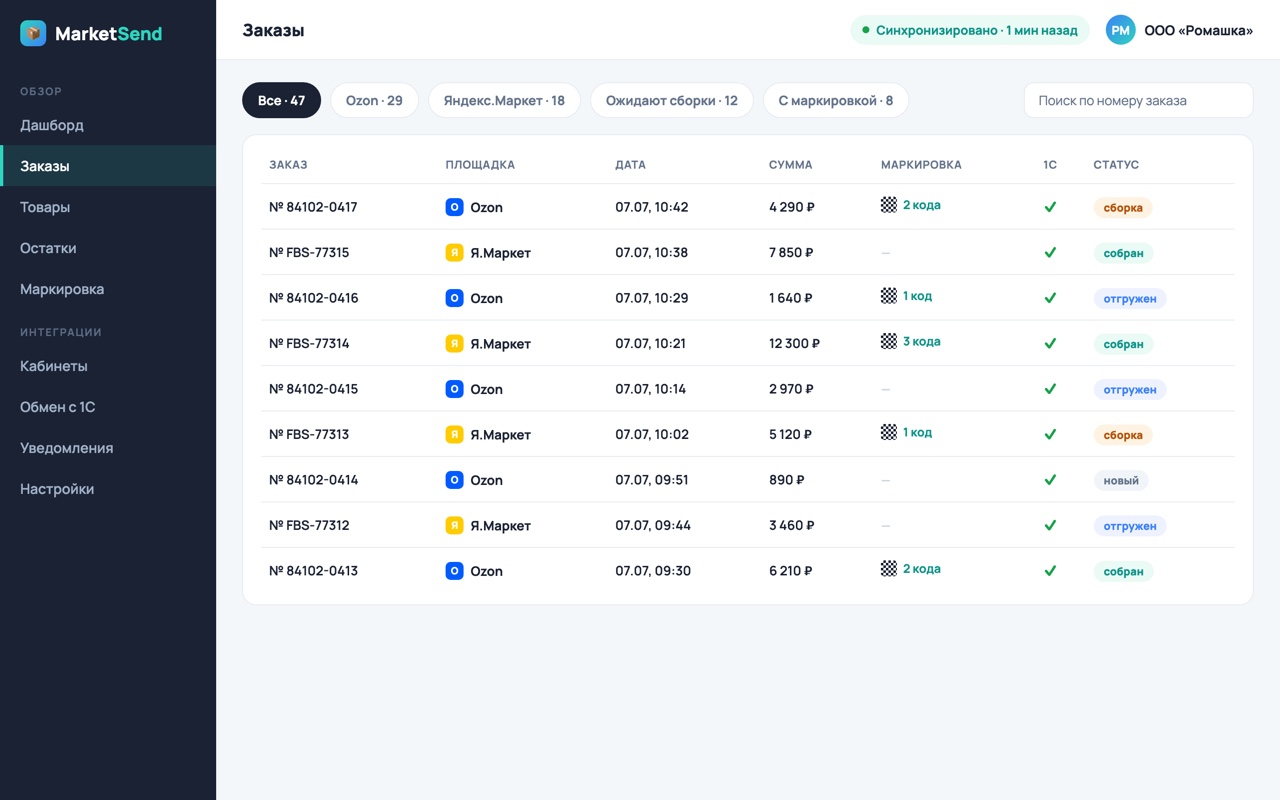
Task: Open order № FBS-77315
Action: 309,253
